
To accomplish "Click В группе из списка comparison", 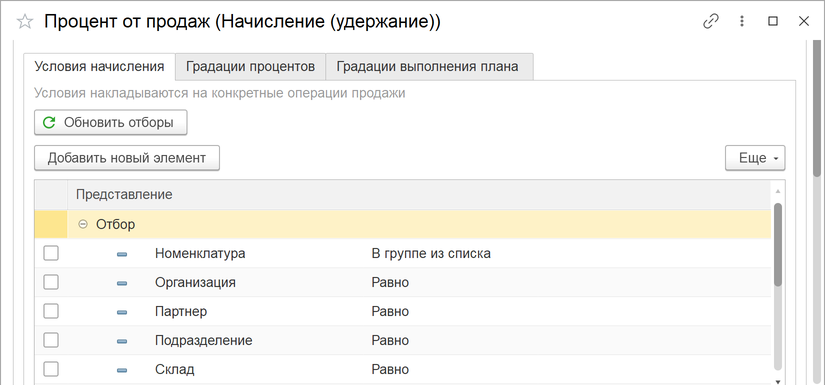I will pyautogui.click(x=431, y=254).
